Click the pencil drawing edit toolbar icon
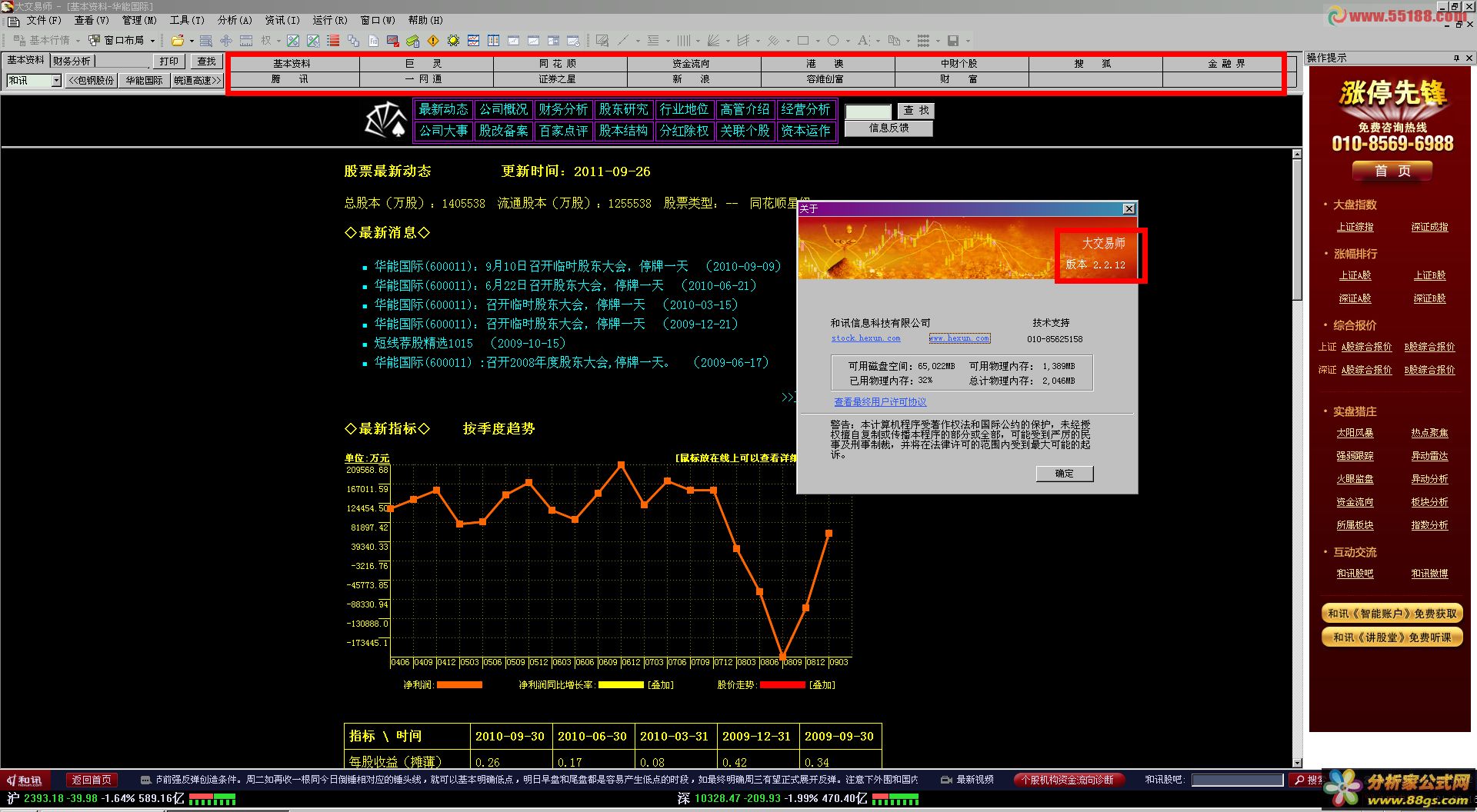Screen dimensions: 1477x812 click(602, 40)
